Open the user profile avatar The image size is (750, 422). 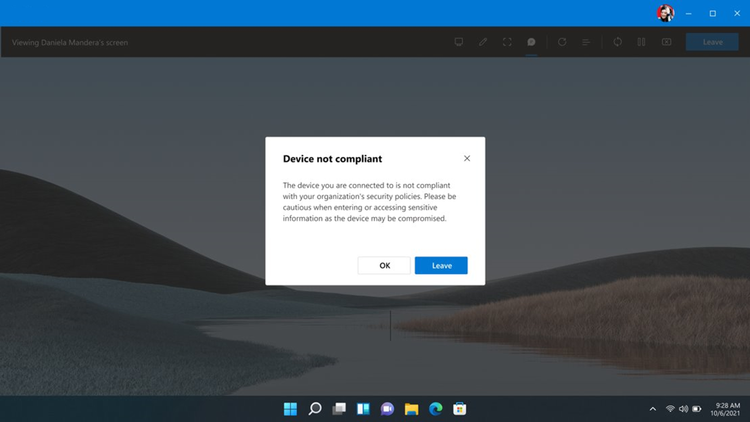(665, 13)
